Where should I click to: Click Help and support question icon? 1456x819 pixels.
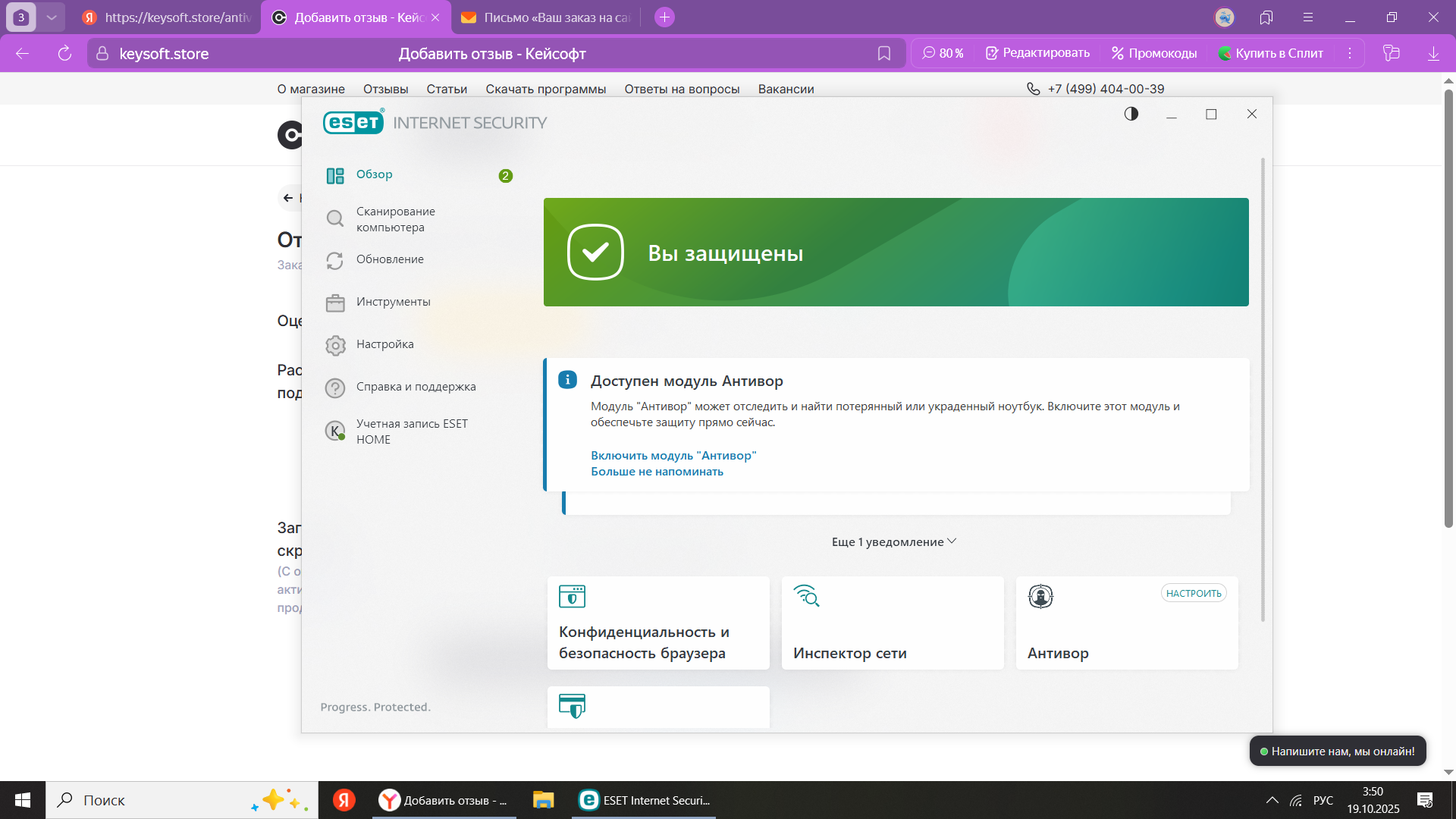tap(334, 388)
